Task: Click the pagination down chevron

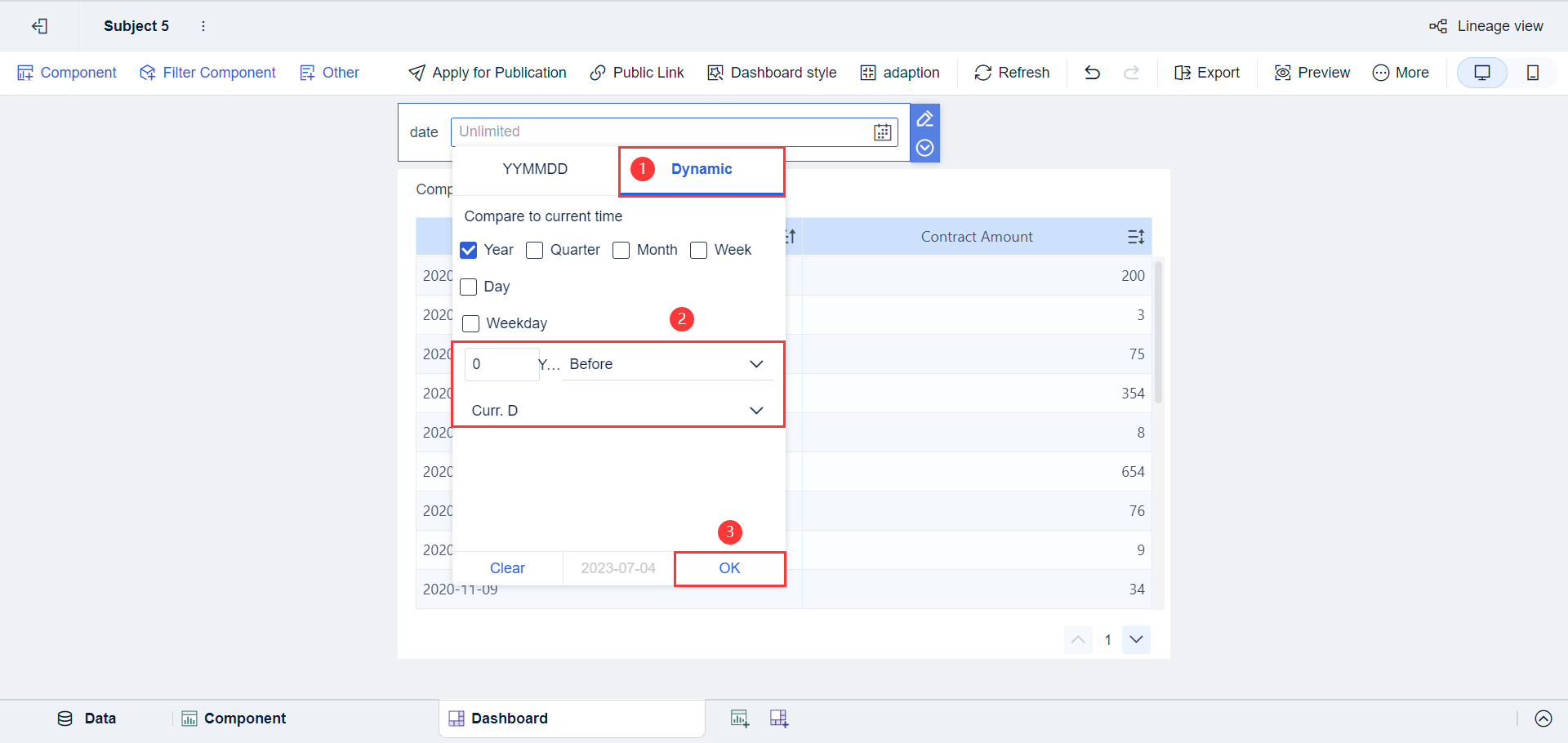Action: (x=1136, y=640)
